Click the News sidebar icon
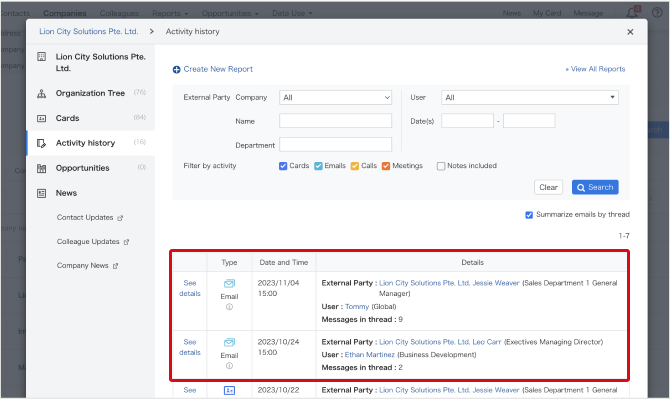Screen dimensions: 670x399 tap(41, 193)
